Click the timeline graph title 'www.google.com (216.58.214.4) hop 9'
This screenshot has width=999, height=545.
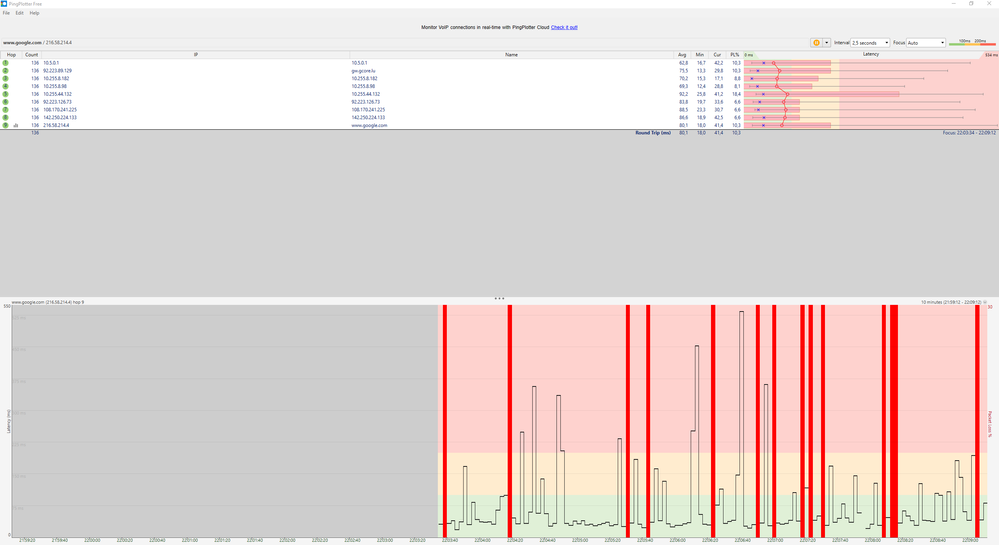(48, 302)
